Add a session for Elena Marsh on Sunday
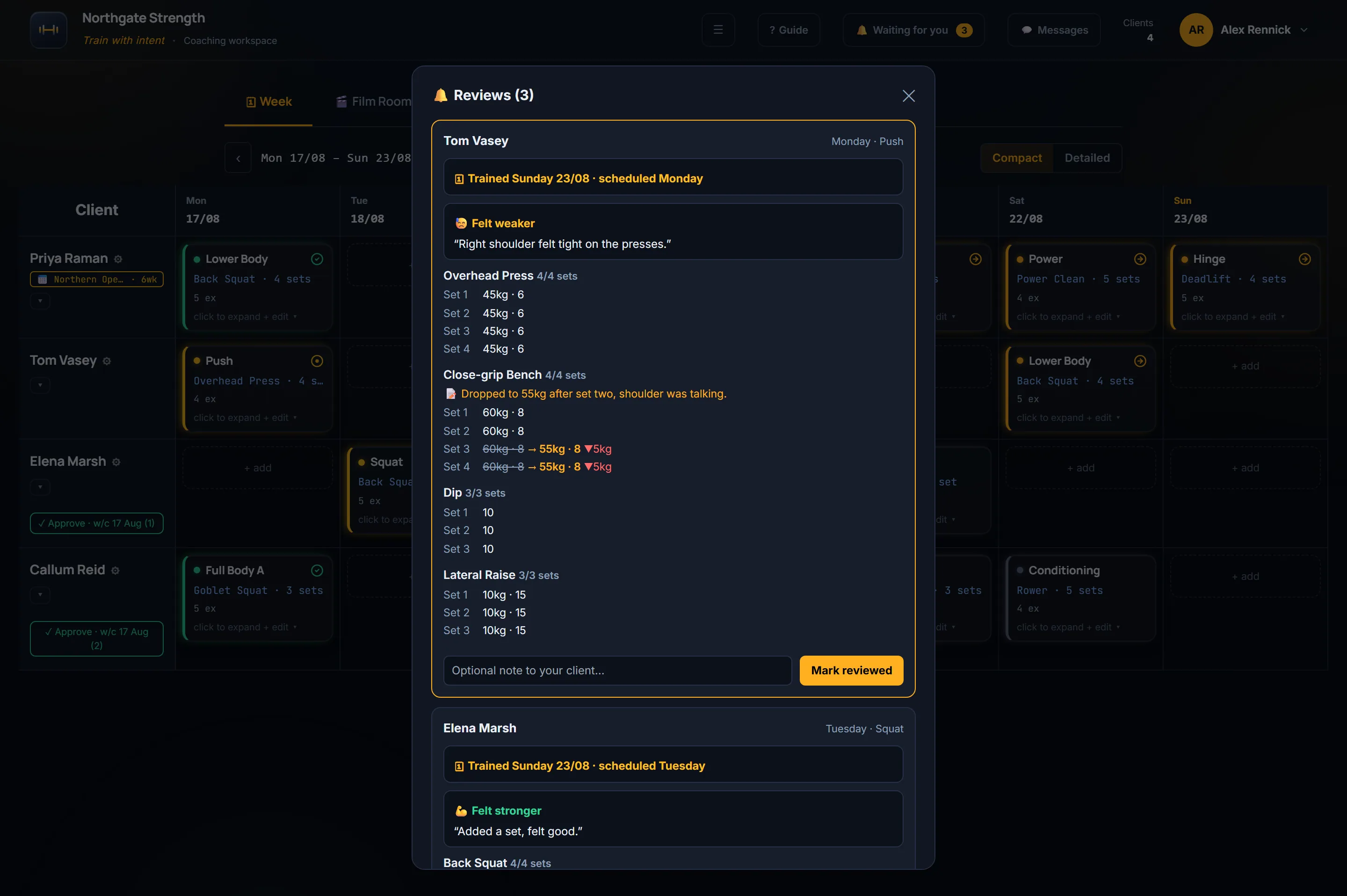The image size is (1347, 896). tap(1246, 468)
